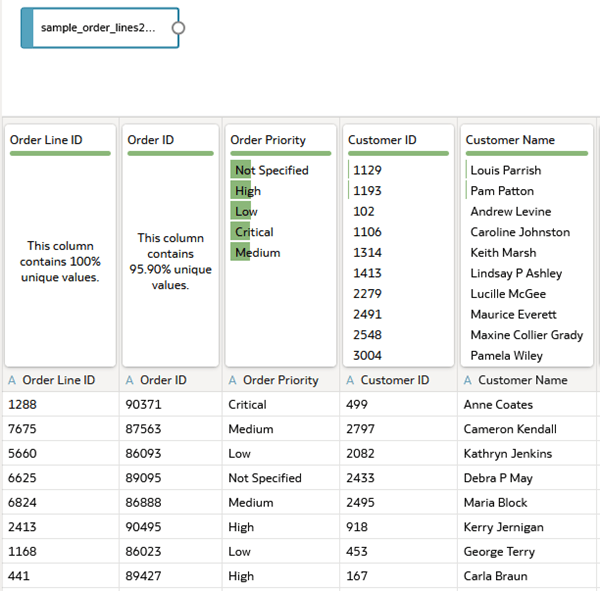600x591 pixels.
Task: Select Andrew Levine in Customer Name tile
Action: point(510,211)
